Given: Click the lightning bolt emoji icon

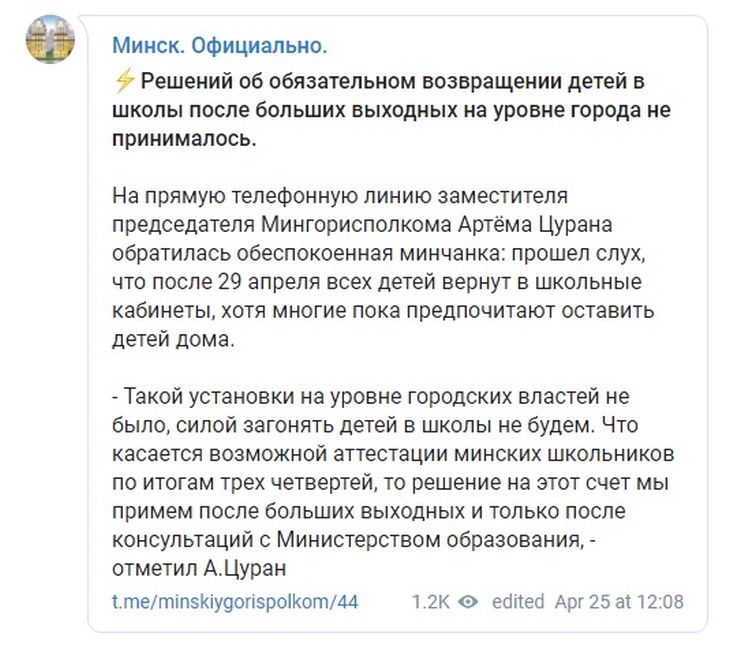Looking at the screenshot, I should pos(123,84).
